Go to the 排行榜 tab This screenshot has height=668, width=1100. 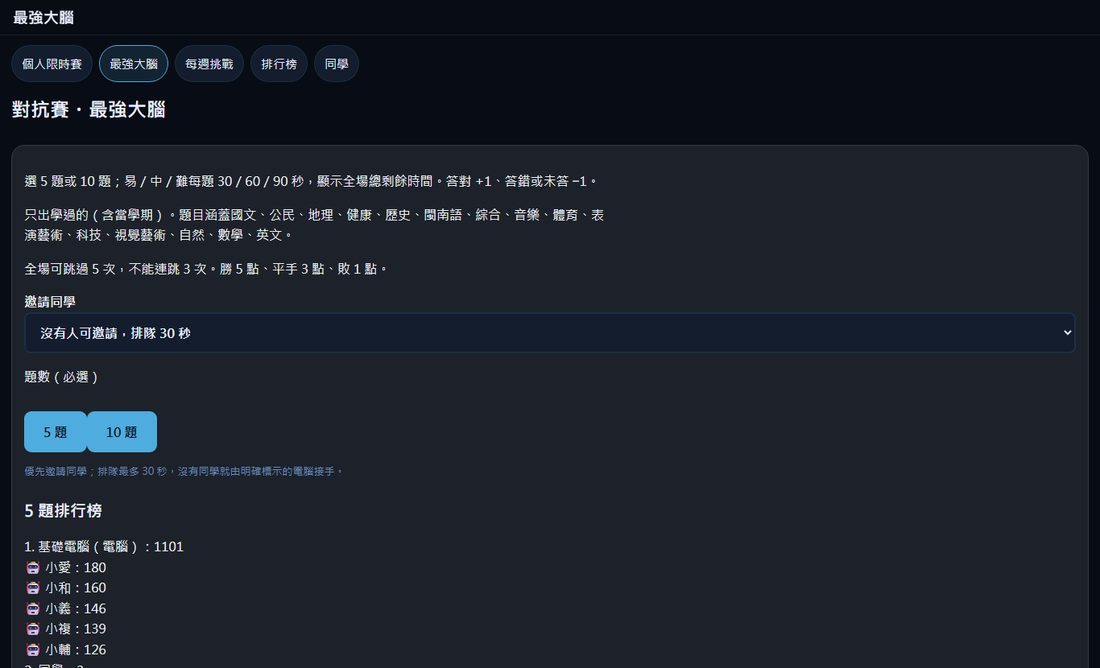[x=279, y=64]
